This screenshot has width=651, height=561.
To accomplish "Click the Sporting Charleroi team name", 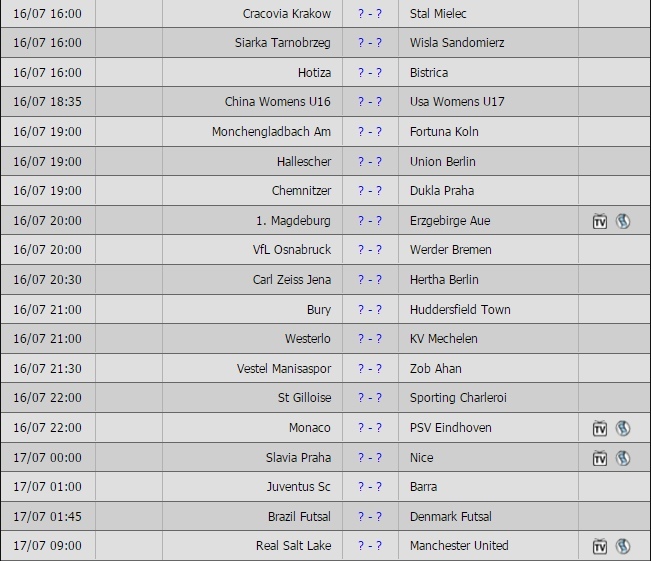I will (x=458, y=398).
